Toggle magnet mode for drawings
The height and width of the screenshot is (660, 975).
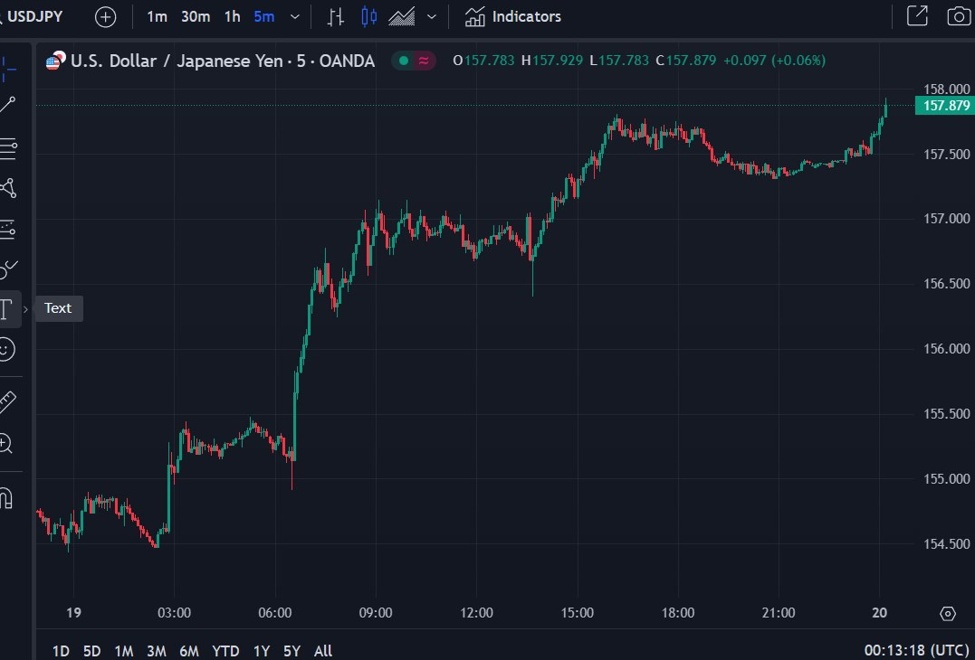point(7,497)
